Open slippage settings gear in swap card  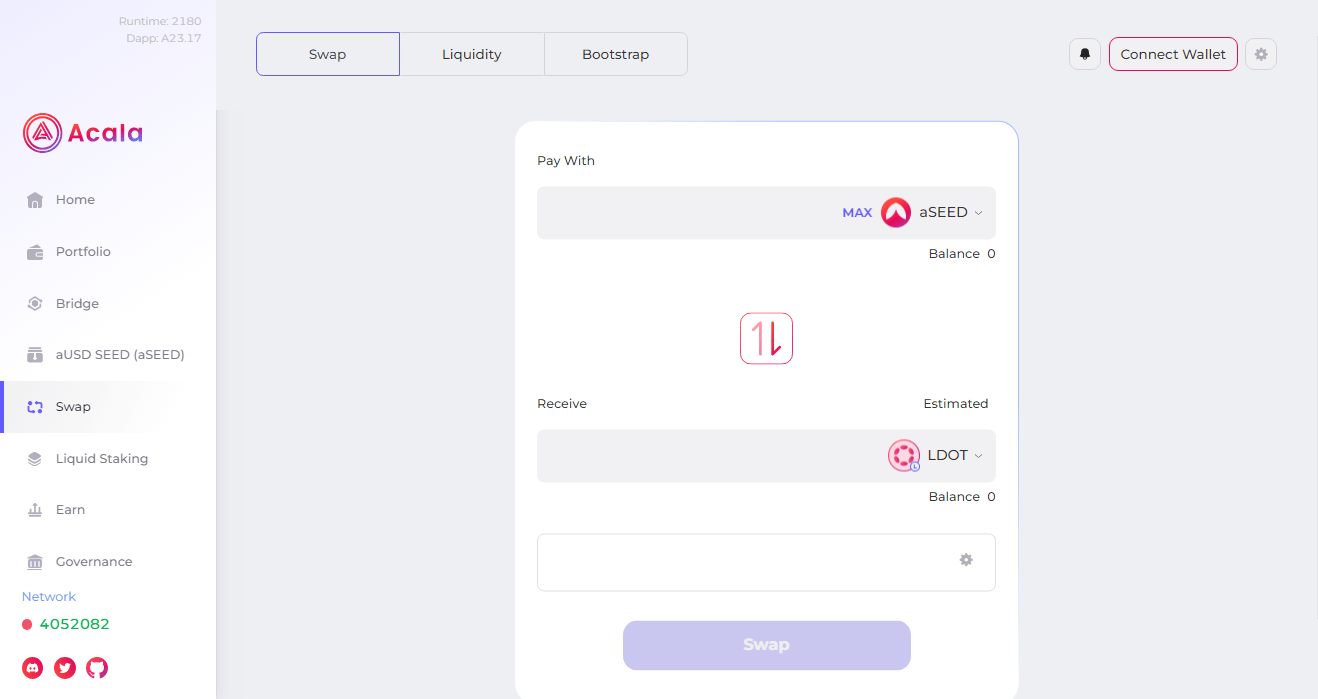click(966, 560)
